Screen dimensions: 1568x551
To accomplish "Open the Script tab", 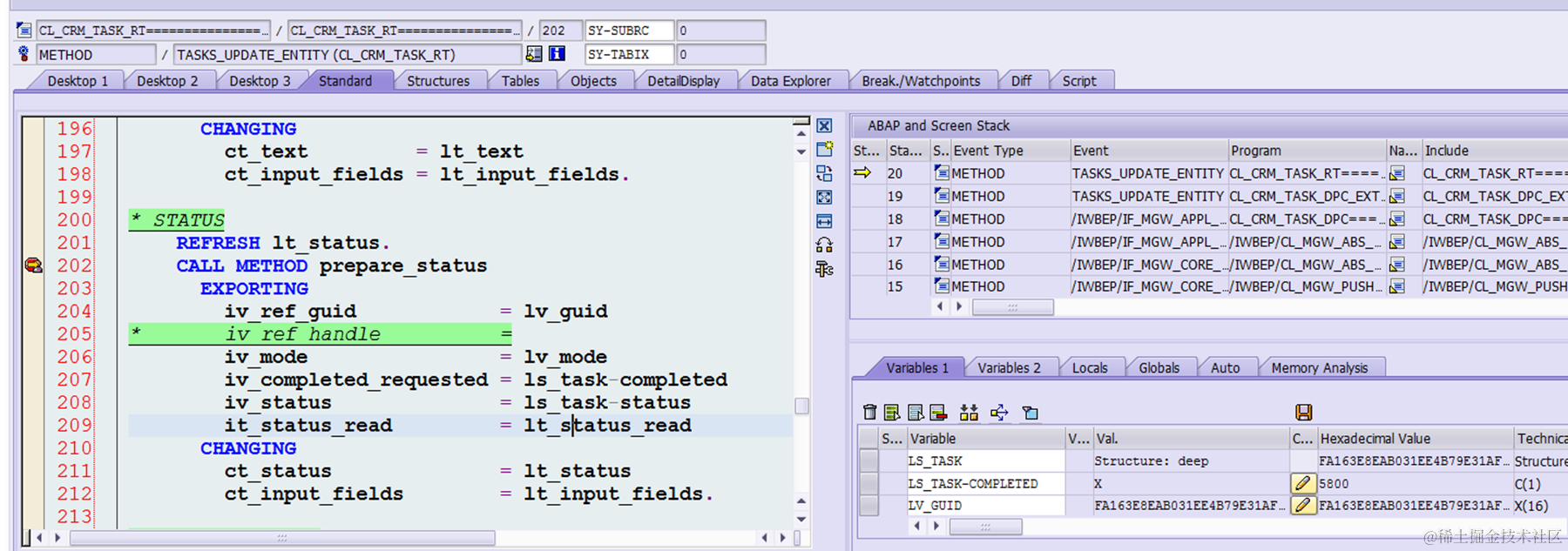I will click(1079, 81).
